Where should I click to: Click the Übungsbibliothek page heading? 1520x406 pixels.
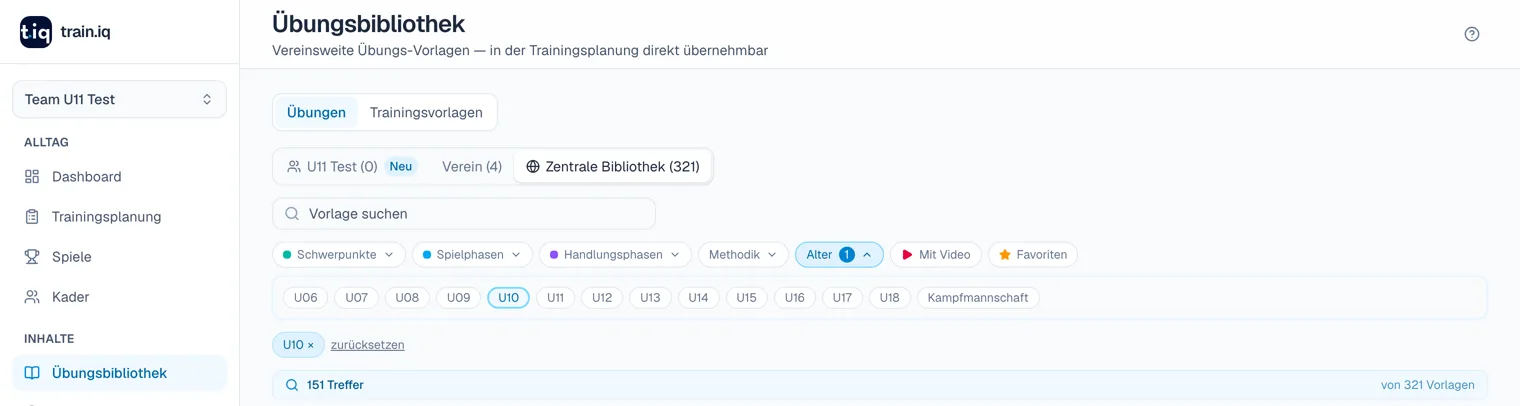[368, 23]
